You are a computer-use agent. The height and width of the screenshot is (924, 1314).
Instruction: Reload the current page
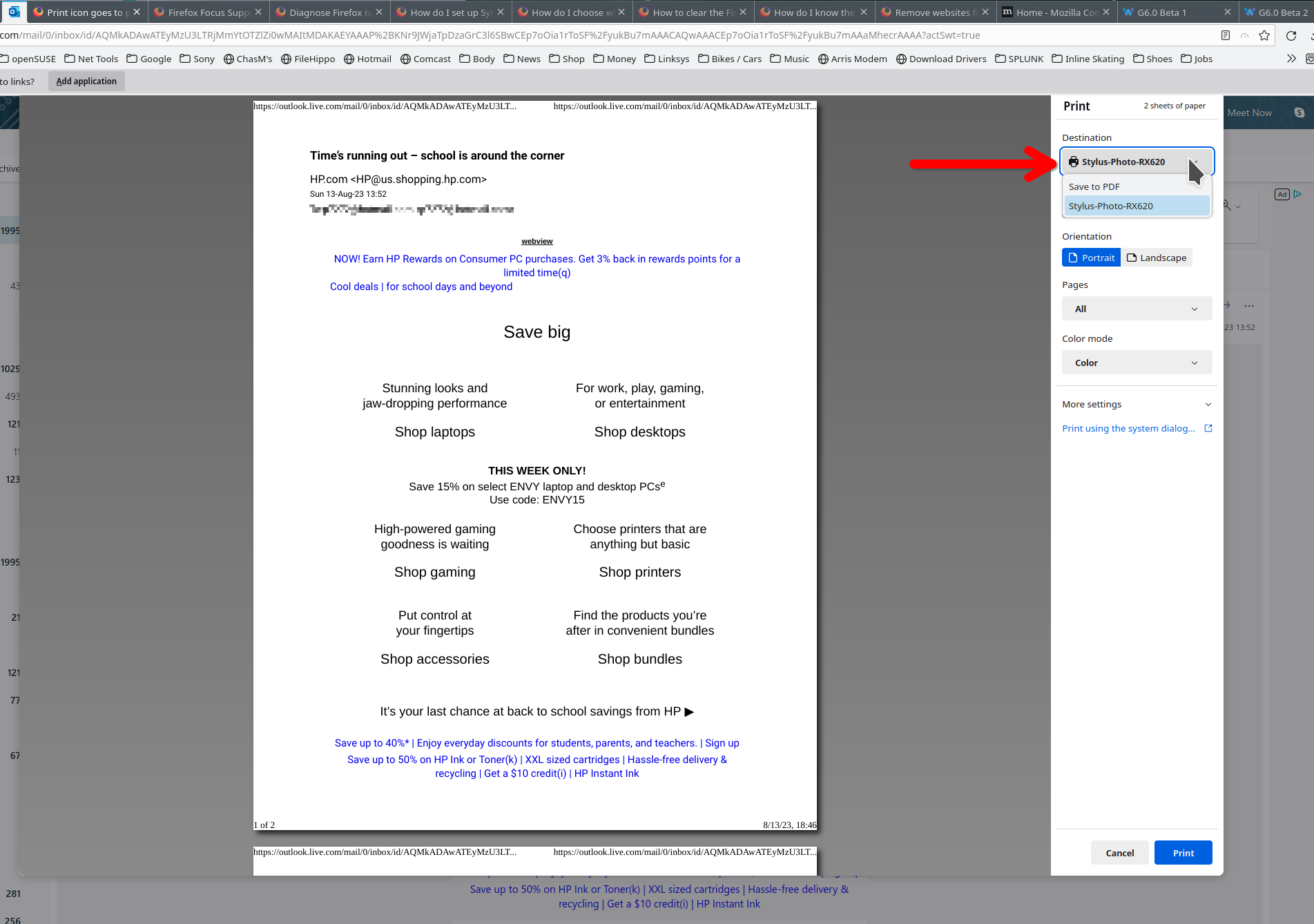coord(1291,35)
